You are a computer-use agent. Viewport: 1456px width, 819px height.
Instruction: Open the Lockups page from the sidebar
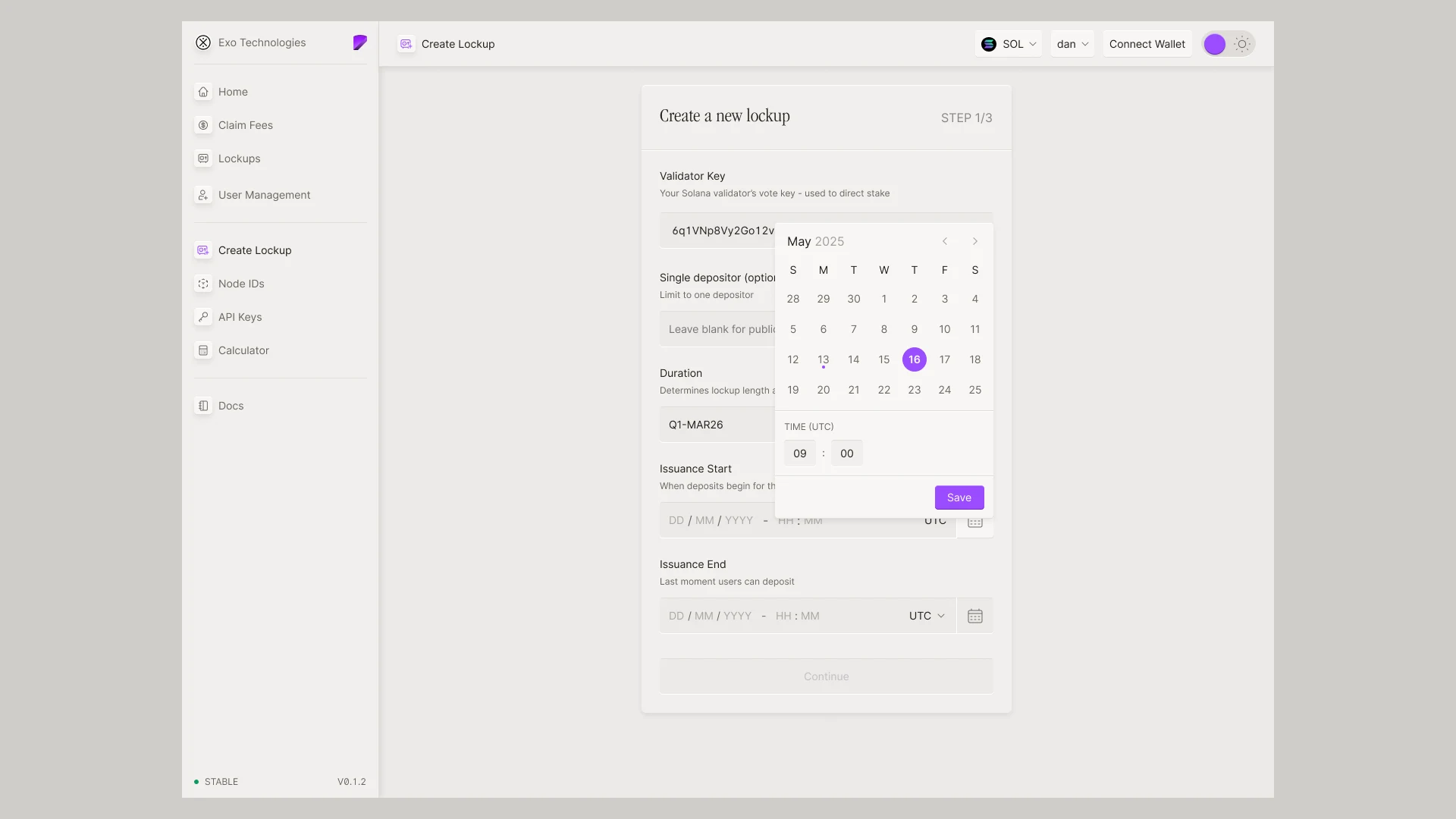pyautogui.click(x=240, y=158)
